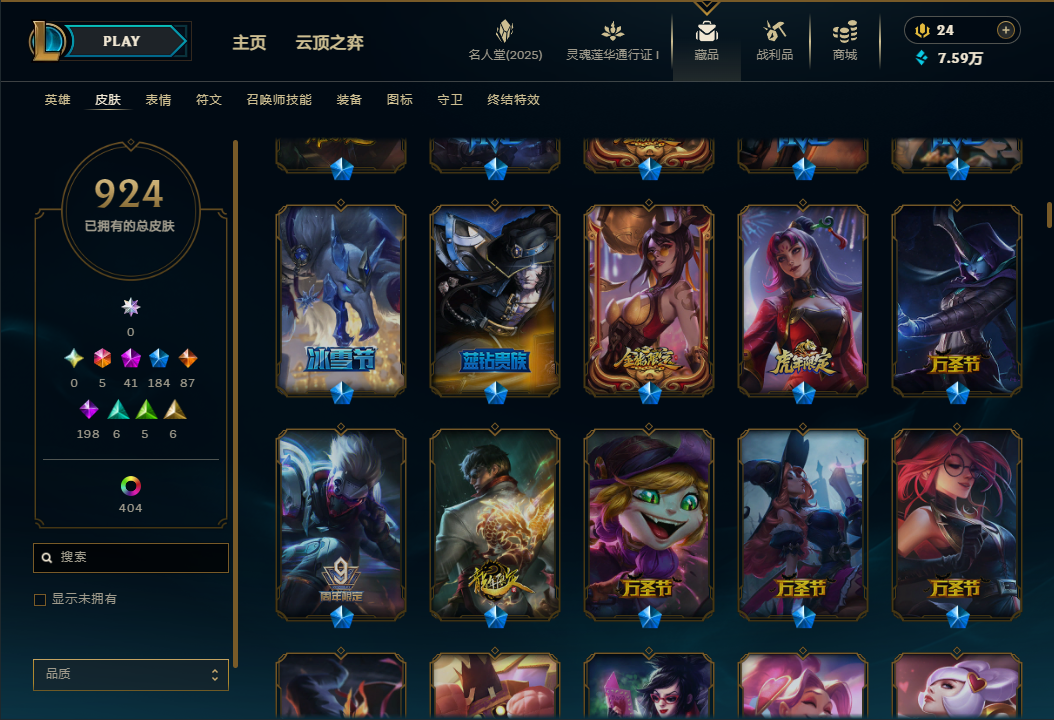The height and width of the screenshot is (720, 1054).
Task: Open the 灵魂莲华通行证 lotus icon
Action: coord(612,31)
